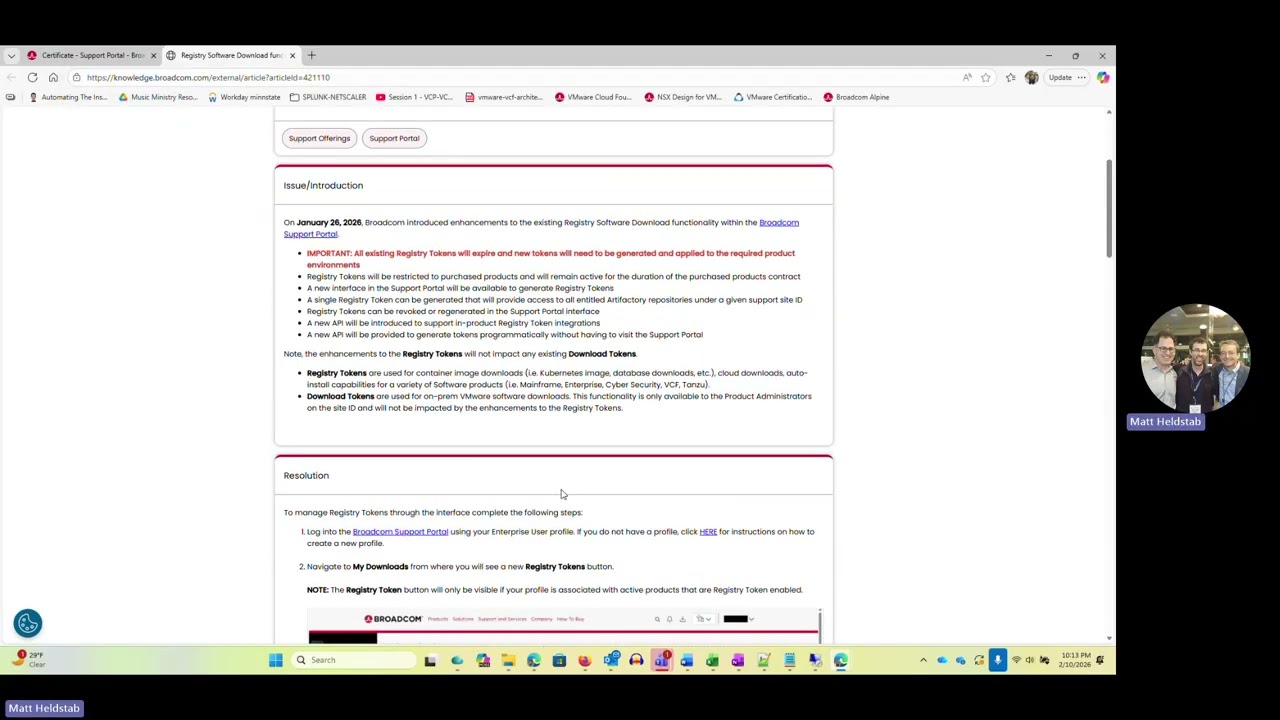Click the Update button in browser toolbar
Screen dimensions: 1280x720
click(x=1060, y=77)
